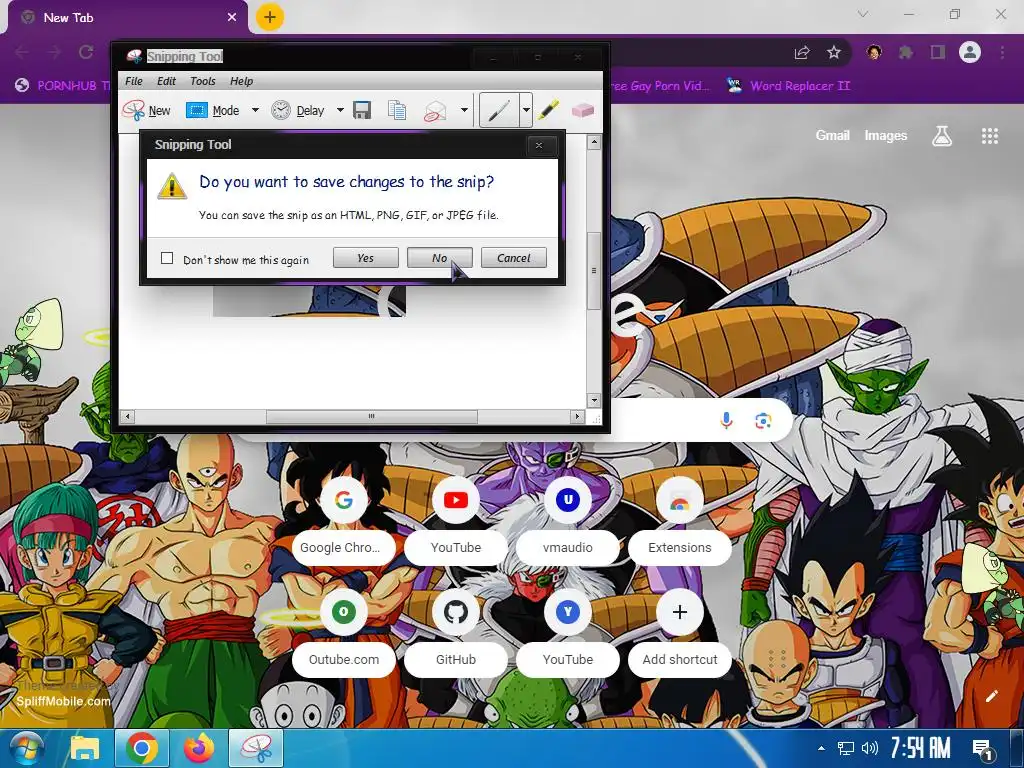
Task: Open Word Replacer II bookmark
Action: [788, 86]
